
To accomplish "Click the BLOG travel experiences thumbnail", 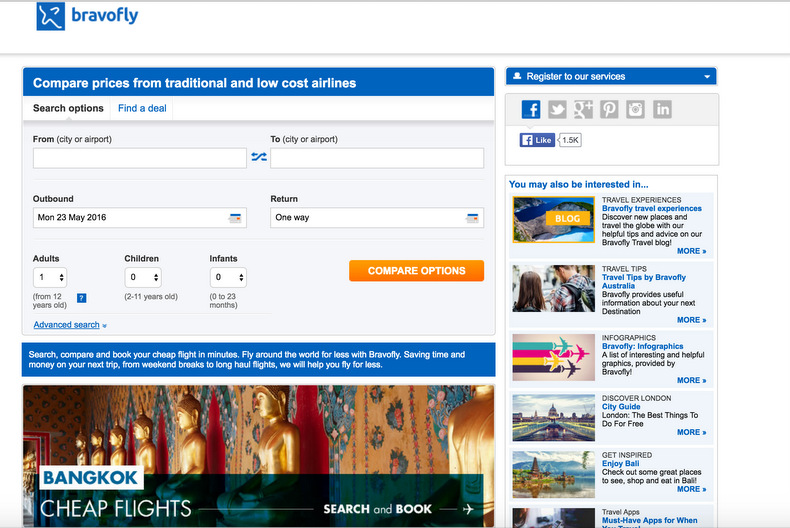I will pos(553,220).
